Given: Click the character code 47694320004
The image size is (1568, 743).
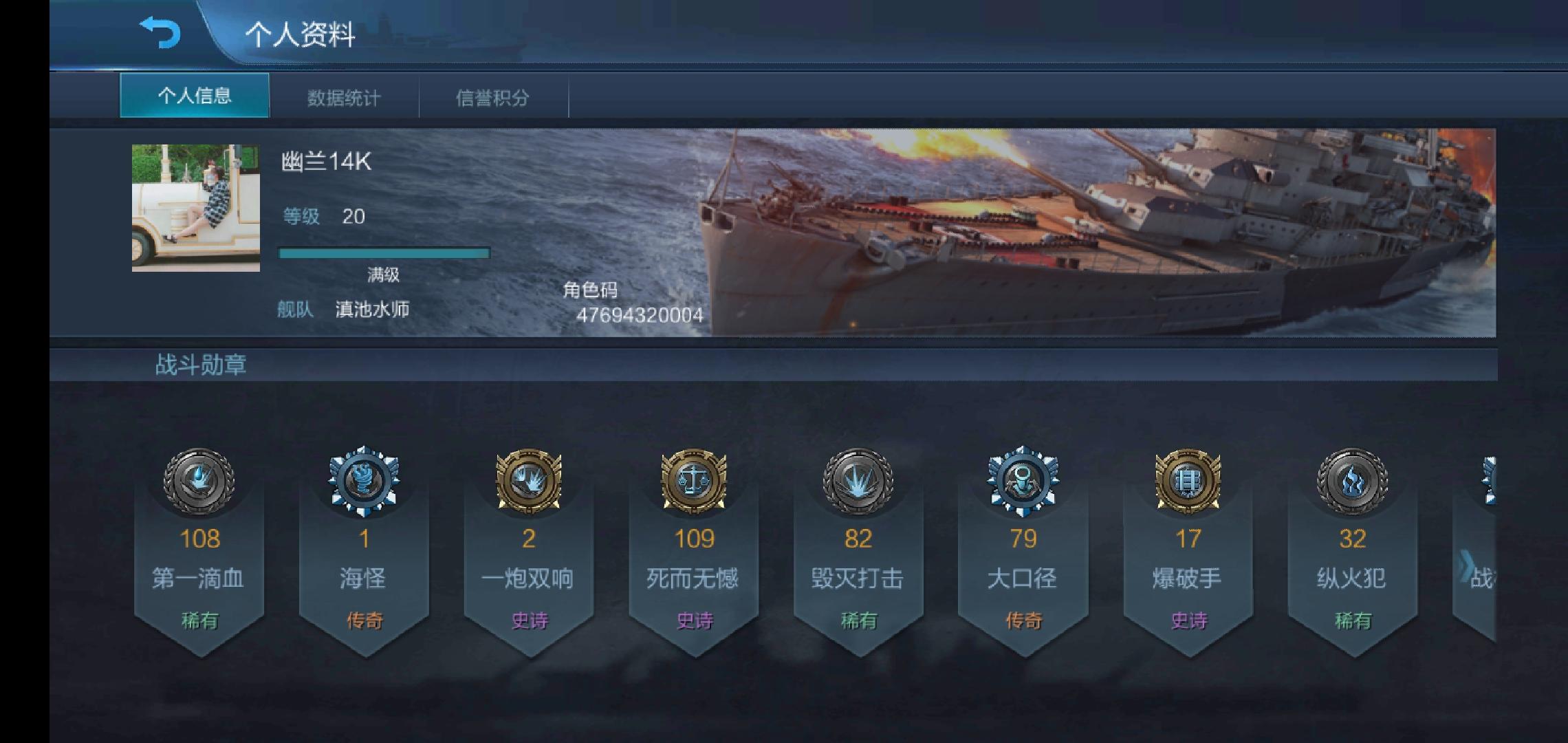Looking at the screenshot, I should point(640,315).
